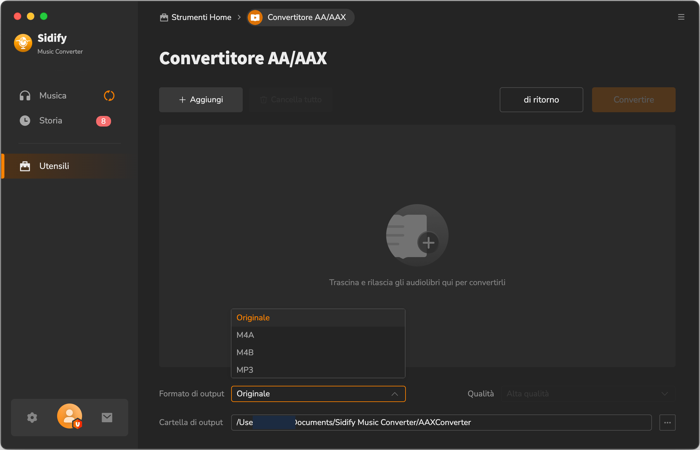Screen dimensions: 700x450
Task: Select Utensili in the sidebar
Action: (66, 166)
